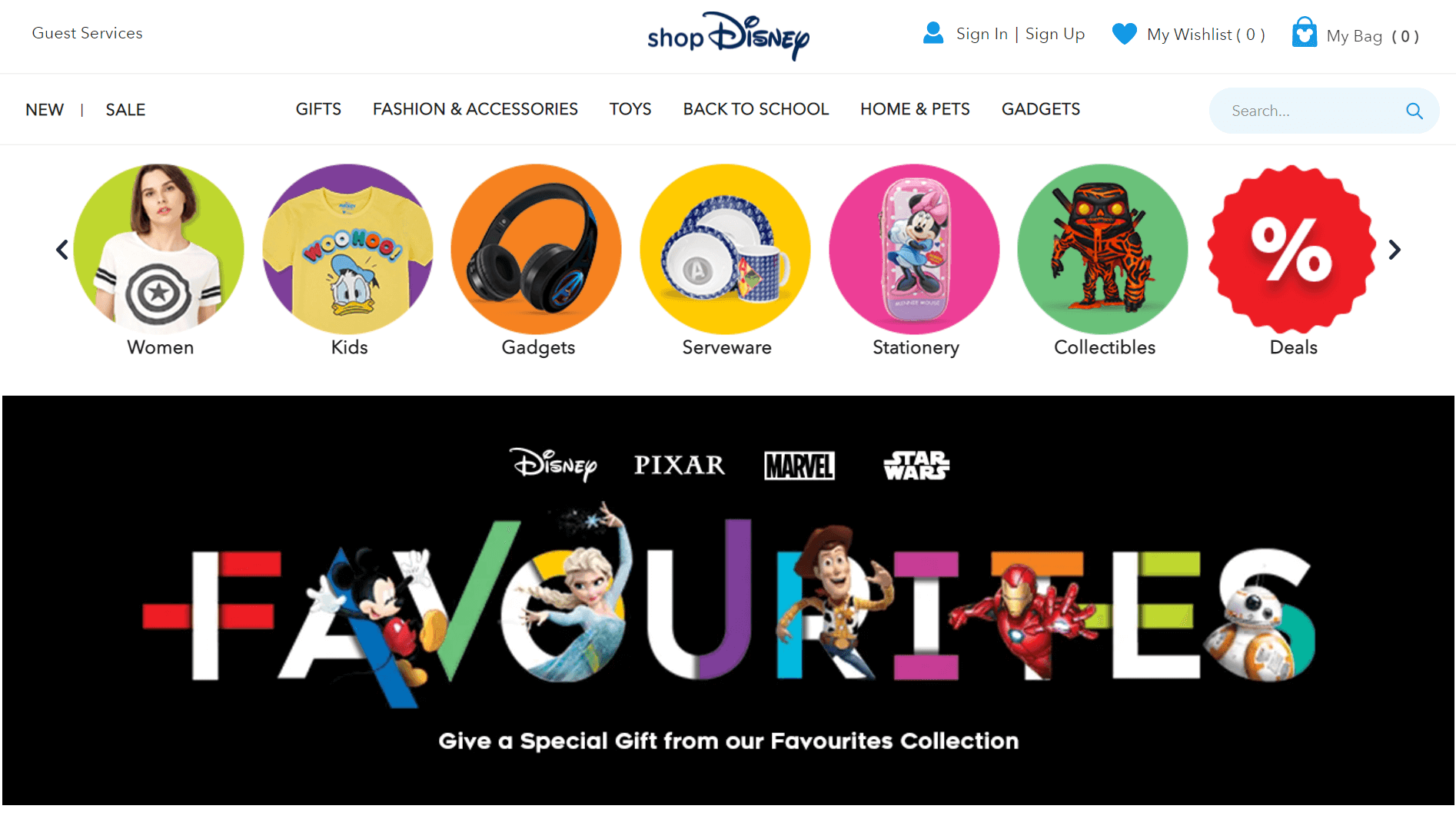Click the blue user profile icon
1456x819 pixels.
click(x=933, y=33)
